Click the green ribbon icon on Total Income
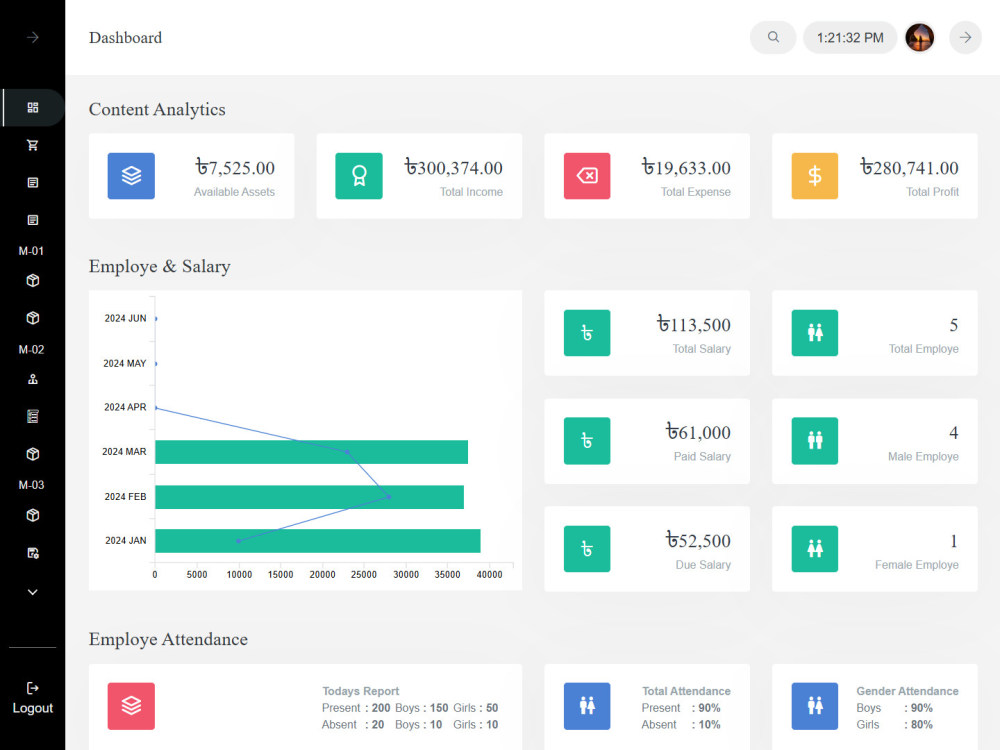 (x=359, y=176)
